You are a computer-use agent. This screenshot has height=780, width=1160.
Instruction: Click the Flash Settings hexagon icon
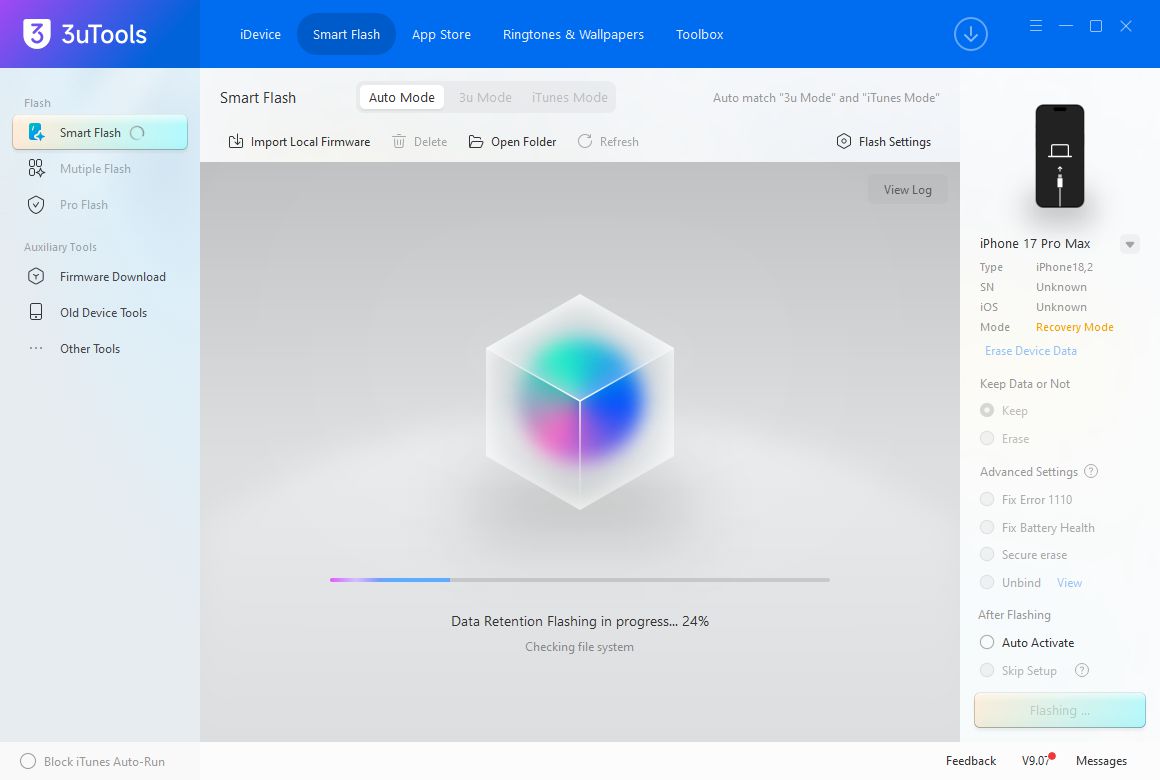click(x=843, y=141)
